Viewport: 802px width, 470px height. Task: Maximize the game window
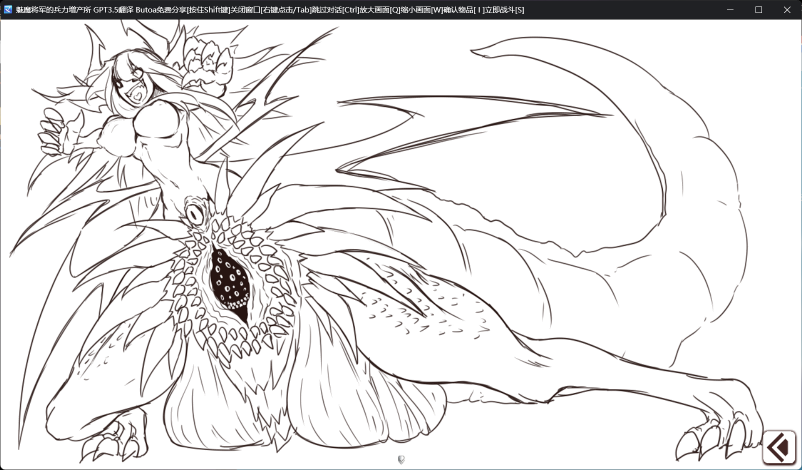757,9
